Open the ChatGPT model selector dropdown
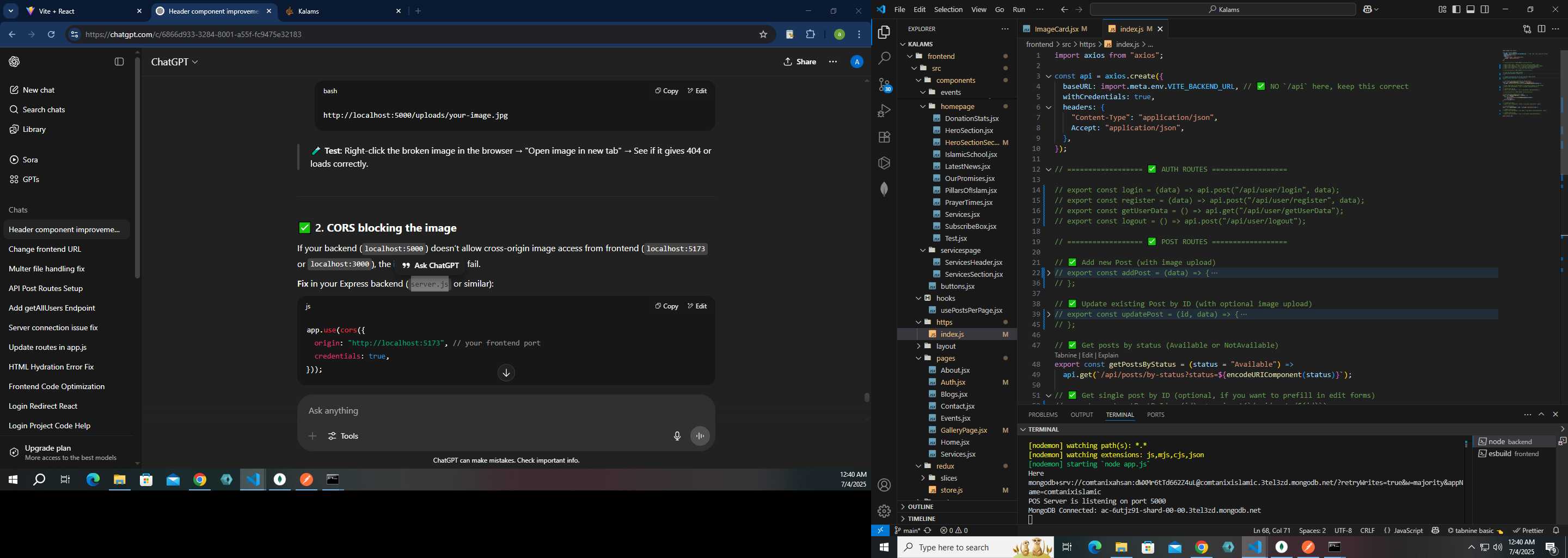 pos(175,62)
